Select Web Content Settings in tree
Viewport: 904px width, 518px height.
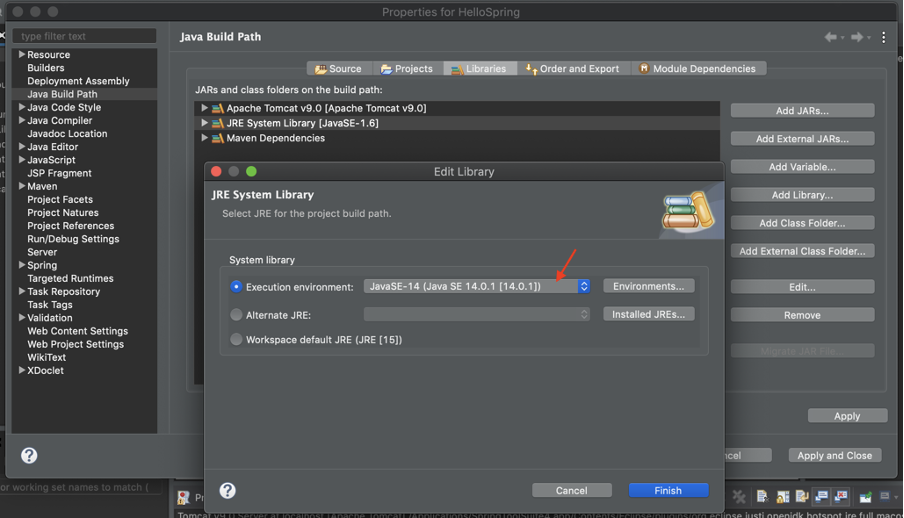[x=78, y=331]
